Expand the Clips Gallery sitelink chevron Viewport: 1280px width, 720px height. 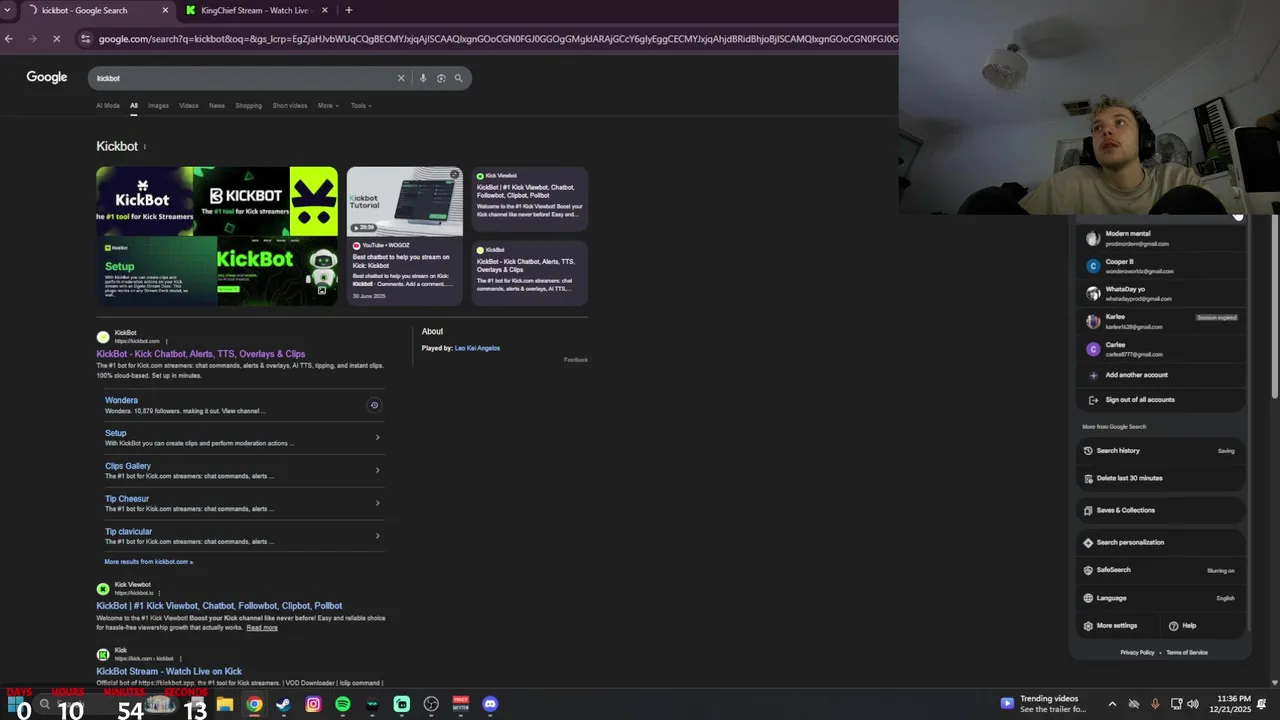377,470
